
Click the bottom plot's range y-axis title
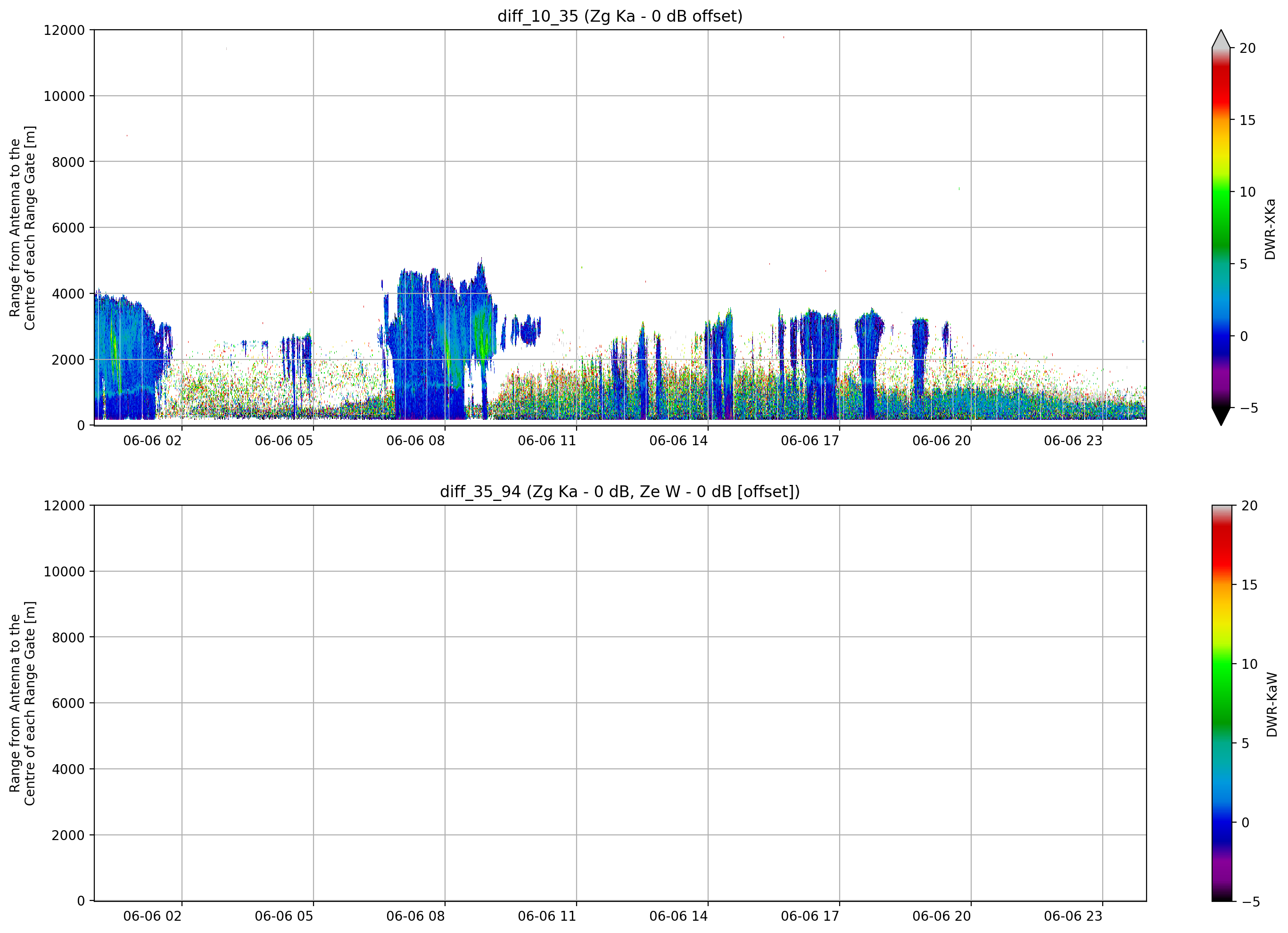22,703
